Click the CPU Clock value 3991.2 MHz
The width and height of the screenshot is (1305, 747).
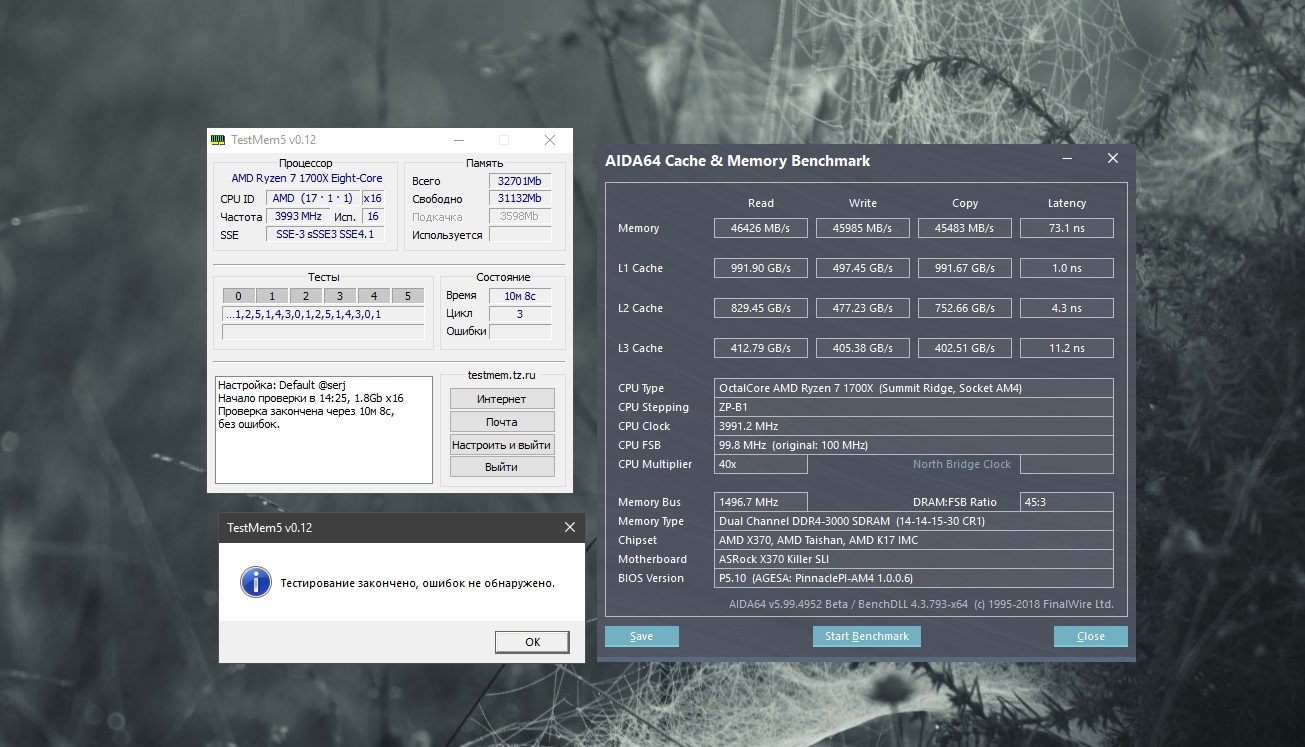[914, 426]
